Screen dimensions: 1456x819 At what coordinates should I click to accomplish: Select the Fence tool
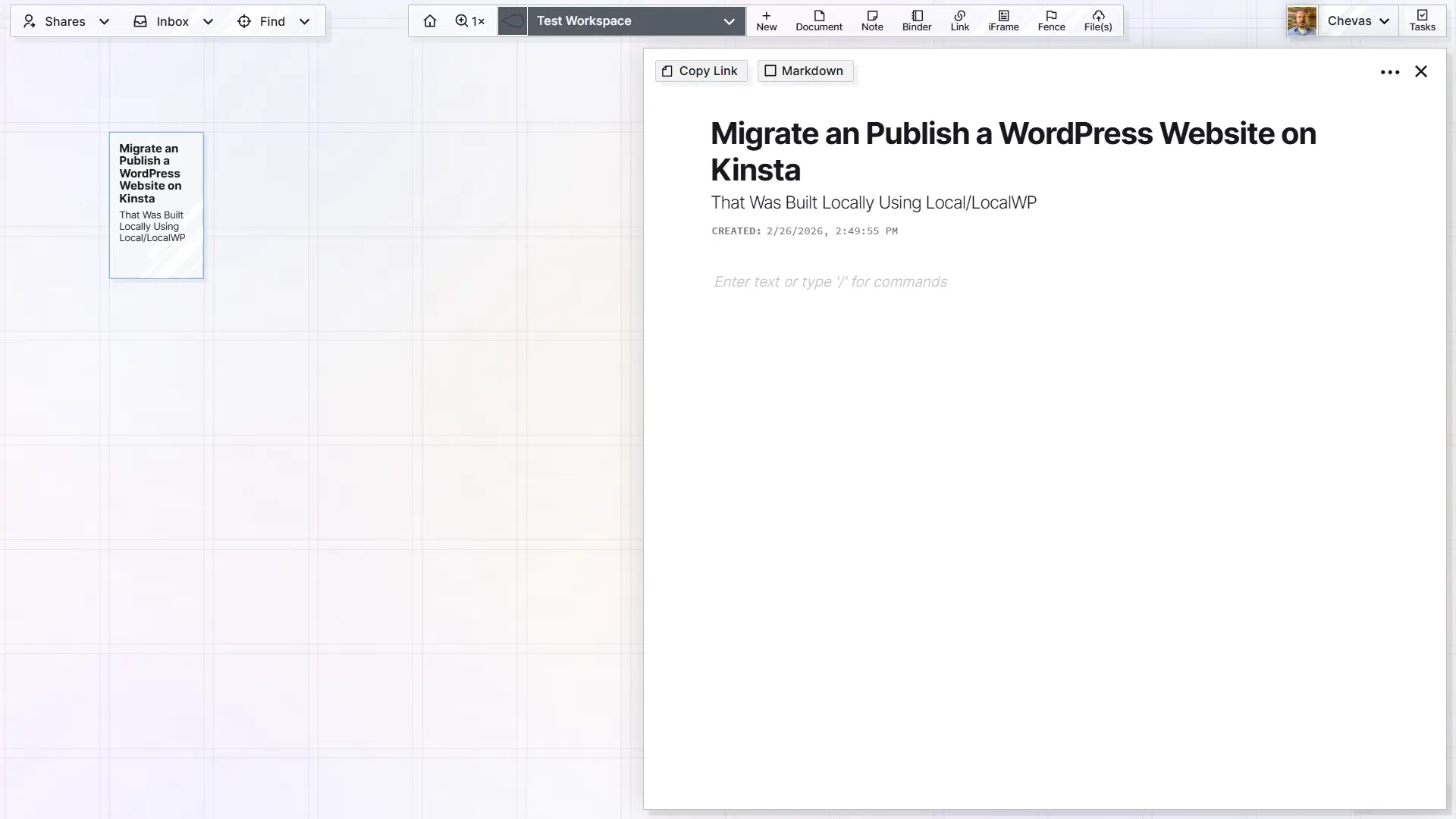(1051, 20)
